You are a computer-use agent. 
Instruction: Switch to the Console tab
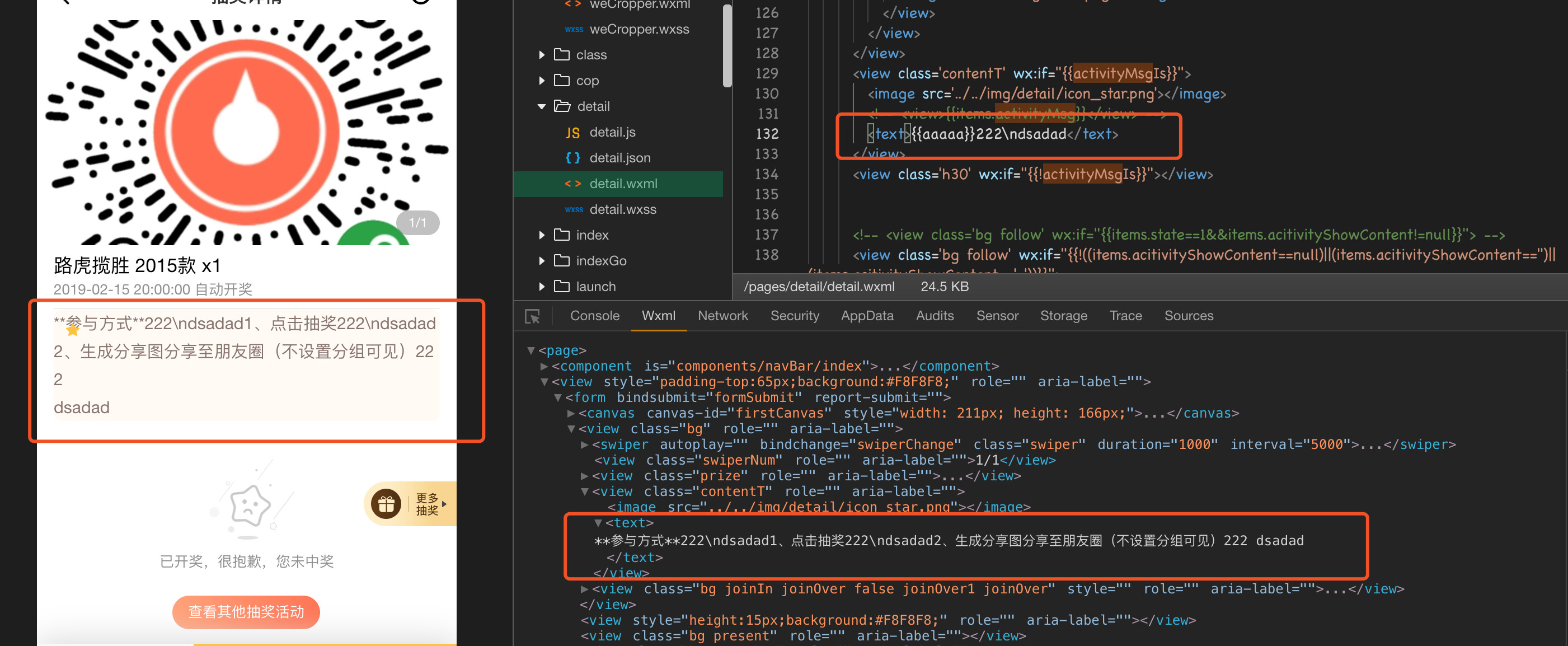pyautogui.click(x=595, y=315)
